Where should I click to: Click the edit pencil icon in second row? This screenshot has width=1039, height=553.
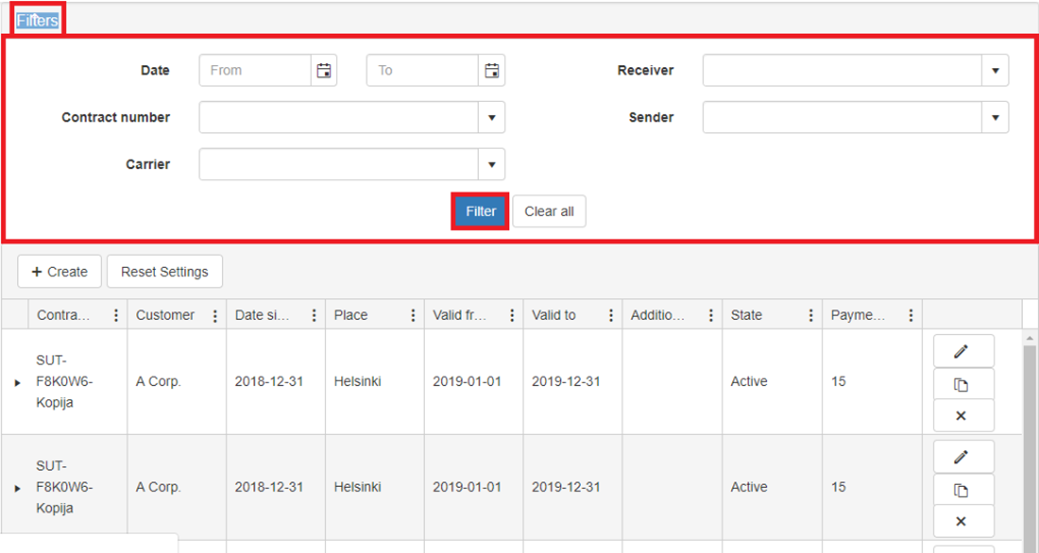pyautogui.click(x=962, y=457)
